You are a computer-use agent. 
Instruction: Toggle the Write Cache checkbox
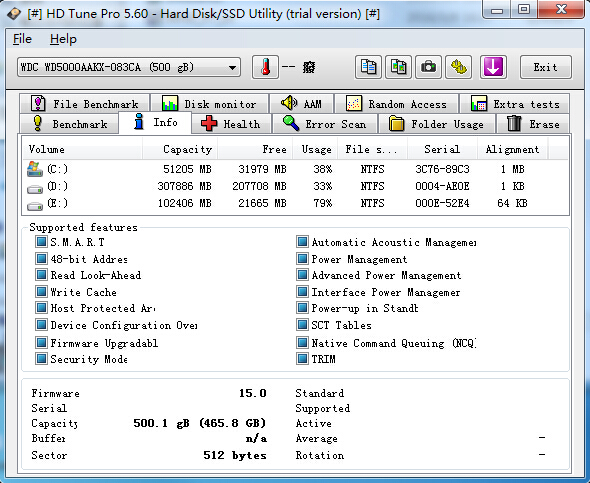coord(41,291)
